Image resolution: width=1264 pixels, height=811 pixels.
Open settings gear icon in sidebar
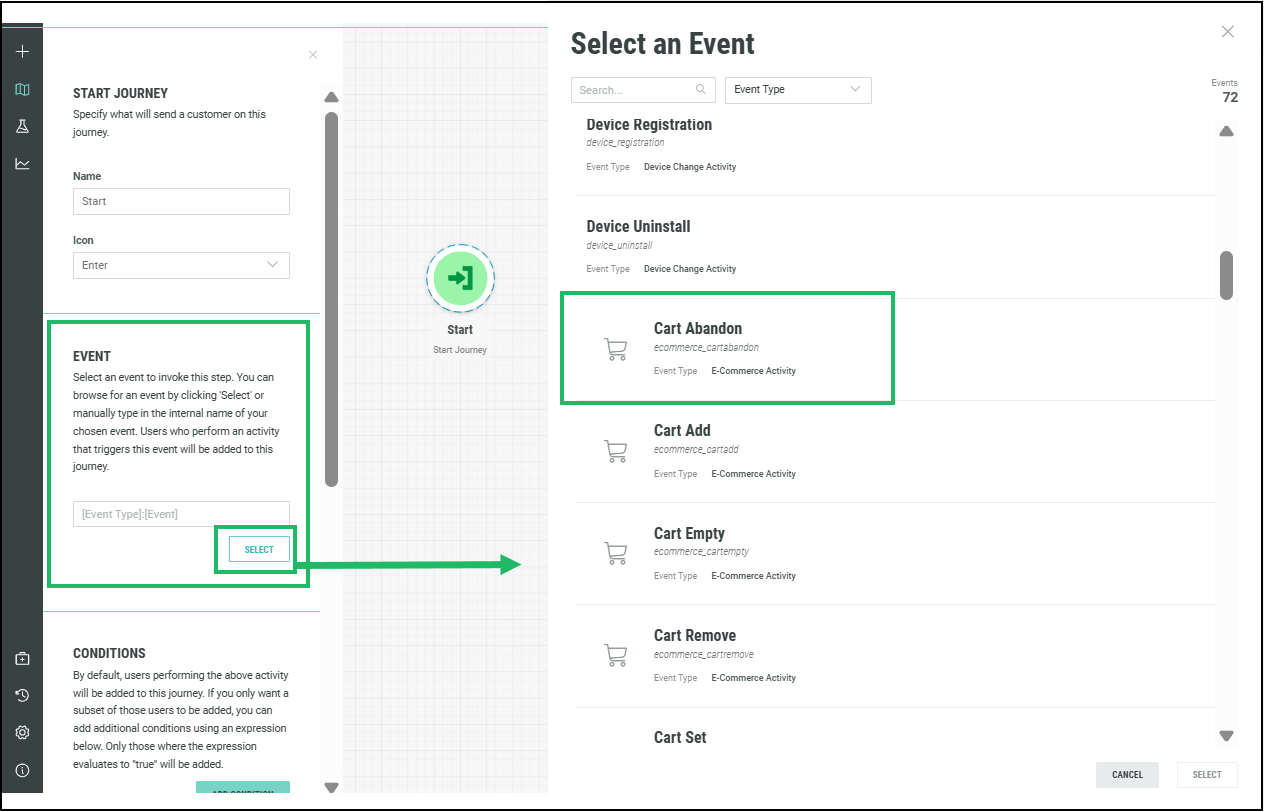click(x=22, y=732)
